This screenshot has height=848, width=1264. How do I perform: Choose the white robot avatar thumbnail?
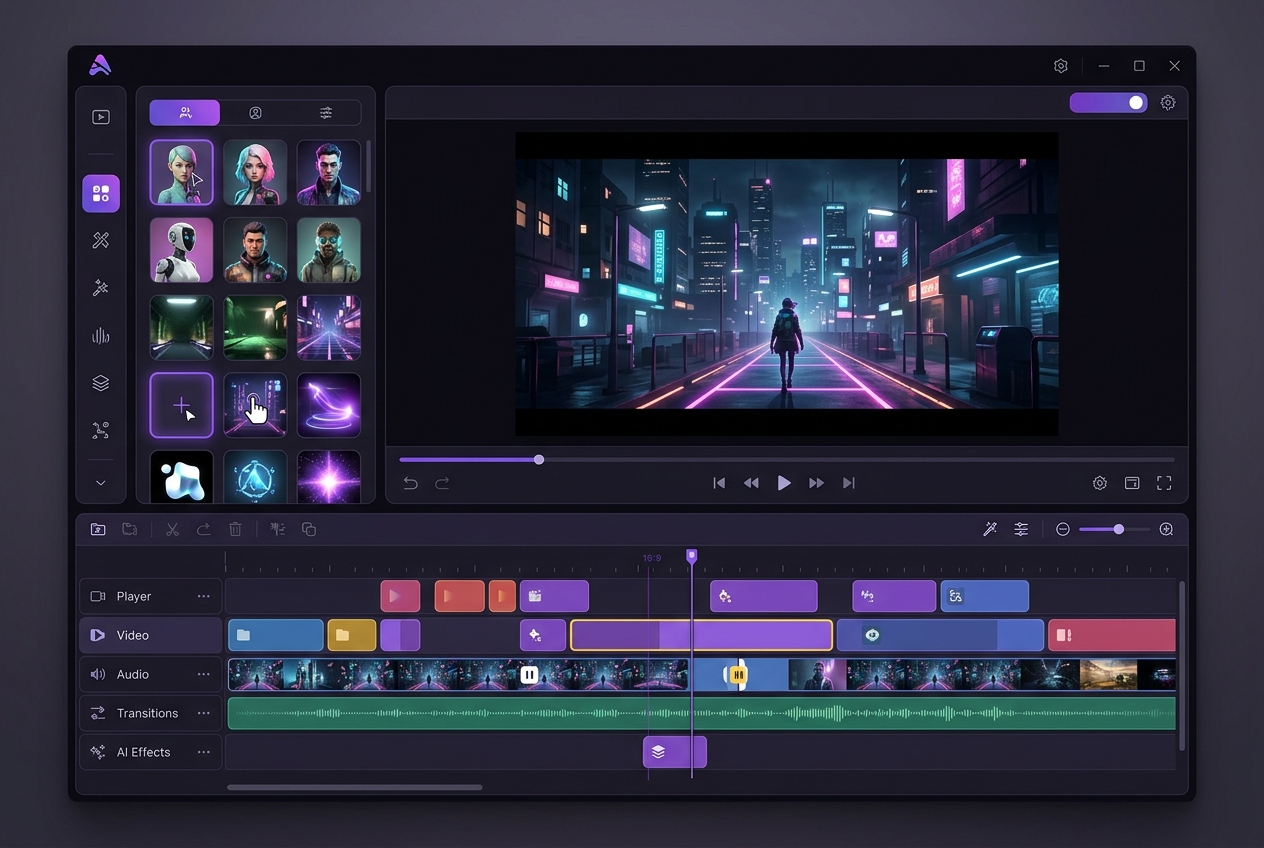click(x=182, y=250)
